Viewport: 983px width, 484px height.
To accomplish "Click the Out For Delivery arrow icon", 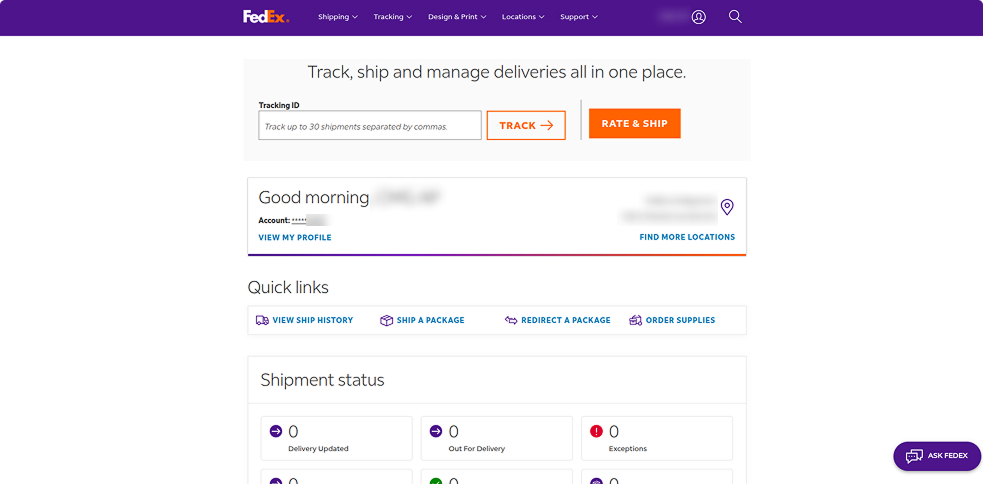I will pyautogui.click(x=436, y=431).
